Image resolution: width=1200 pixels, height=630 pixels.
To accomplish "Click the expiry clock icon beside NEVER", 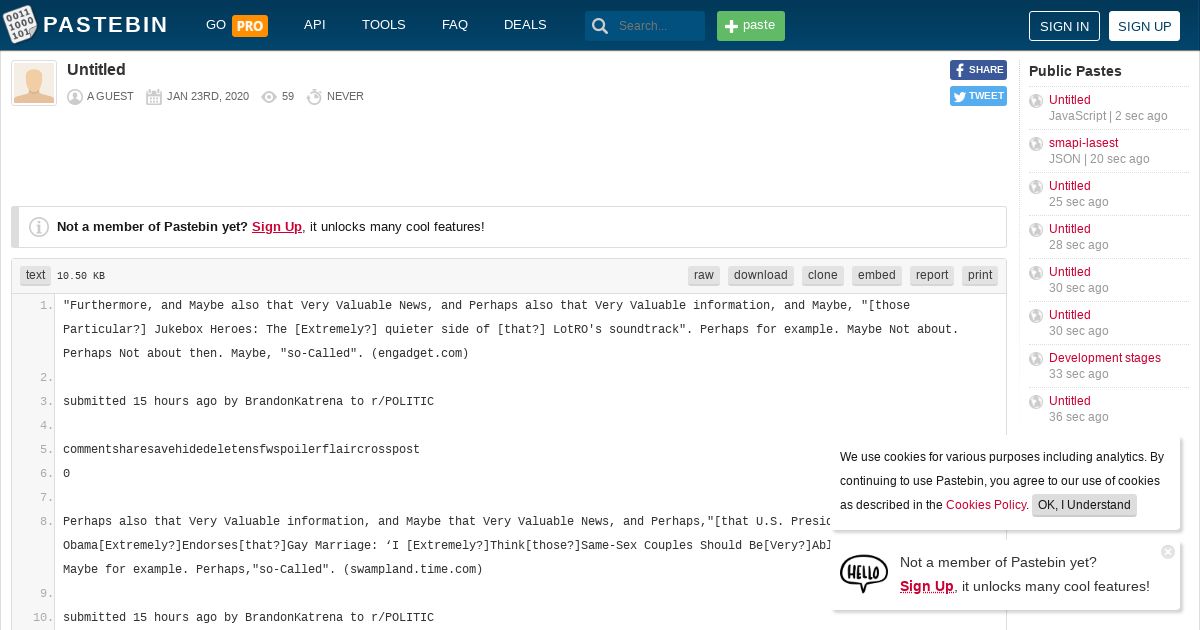I will [x=314, y=97].
